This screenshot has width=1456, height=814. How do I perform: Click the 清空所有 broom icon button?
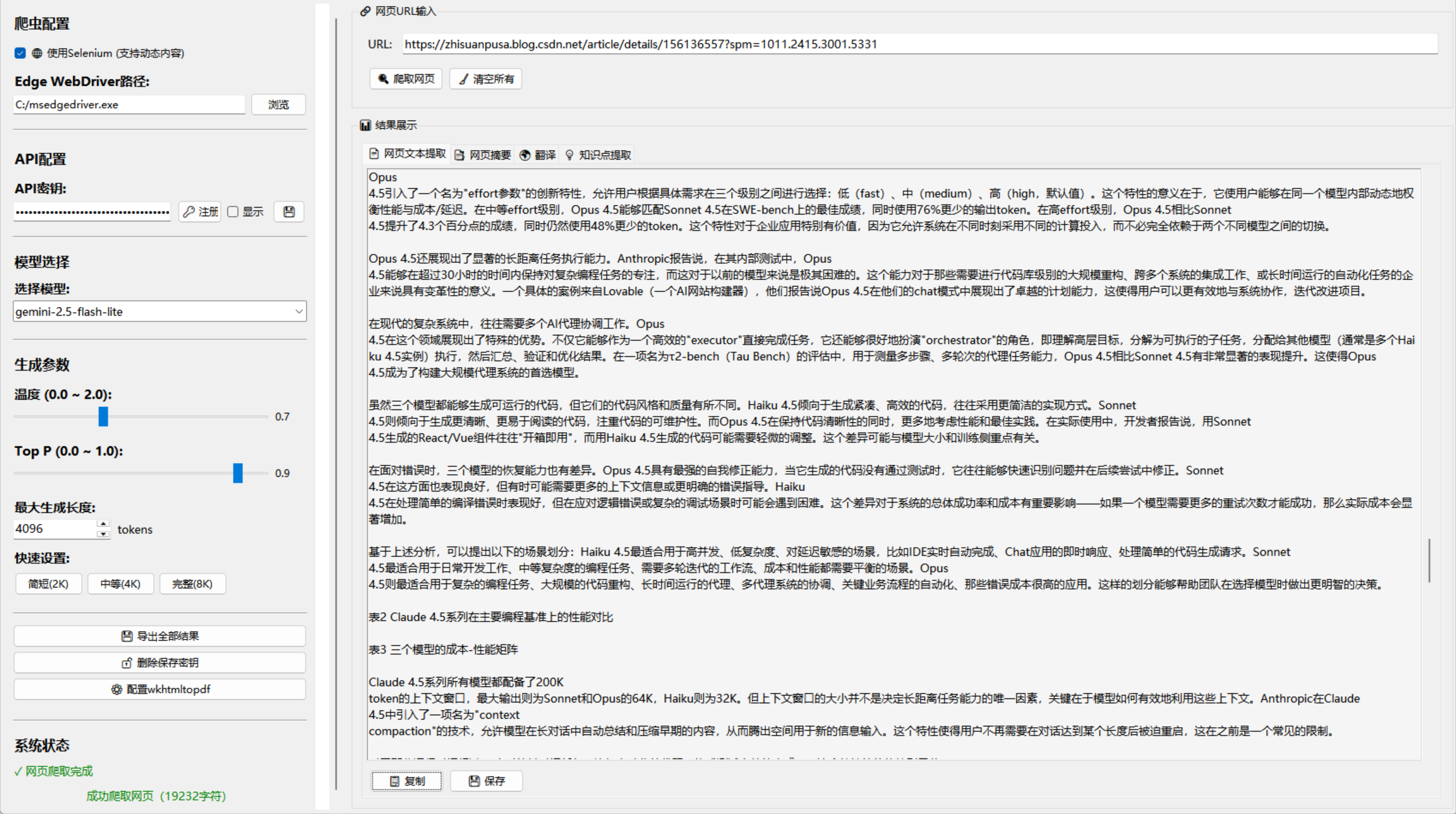tap(486, 79)
